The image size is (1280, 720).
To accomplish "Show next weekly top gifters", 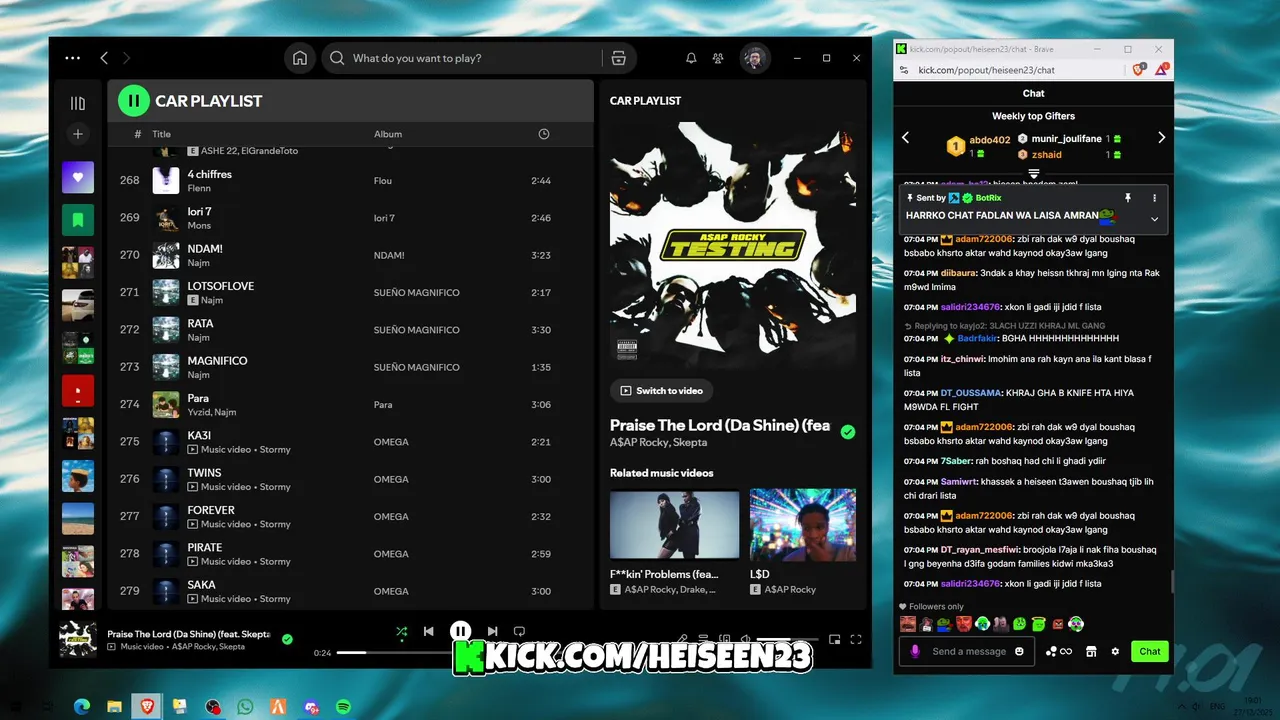I will click(x=1161, y=137).
